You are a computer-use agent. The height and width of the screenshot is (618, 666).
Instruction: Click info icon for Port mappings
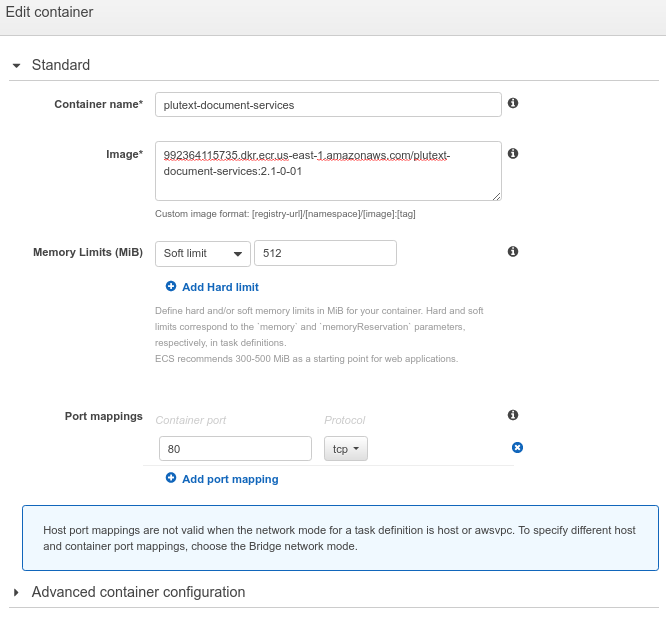click(513, 415)
